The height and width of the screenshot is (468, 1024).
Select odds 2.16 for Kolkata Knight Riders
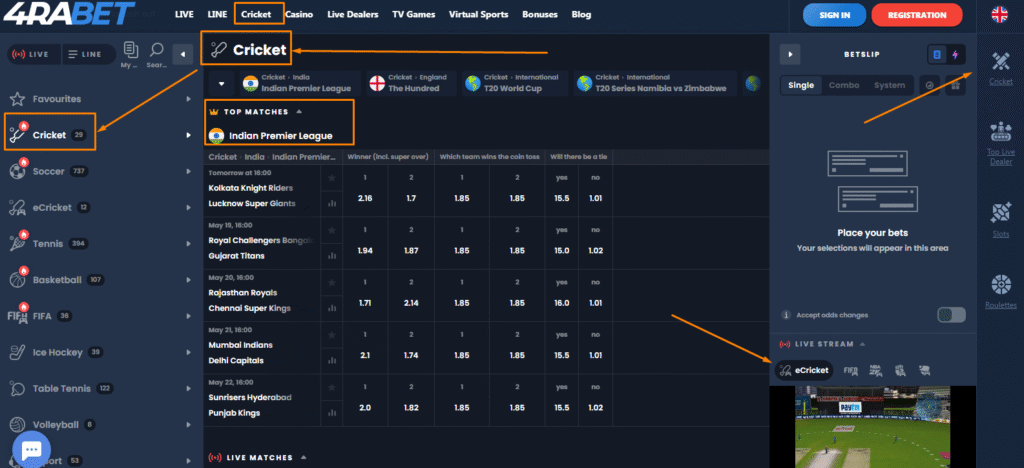click(x=365, y=198)
